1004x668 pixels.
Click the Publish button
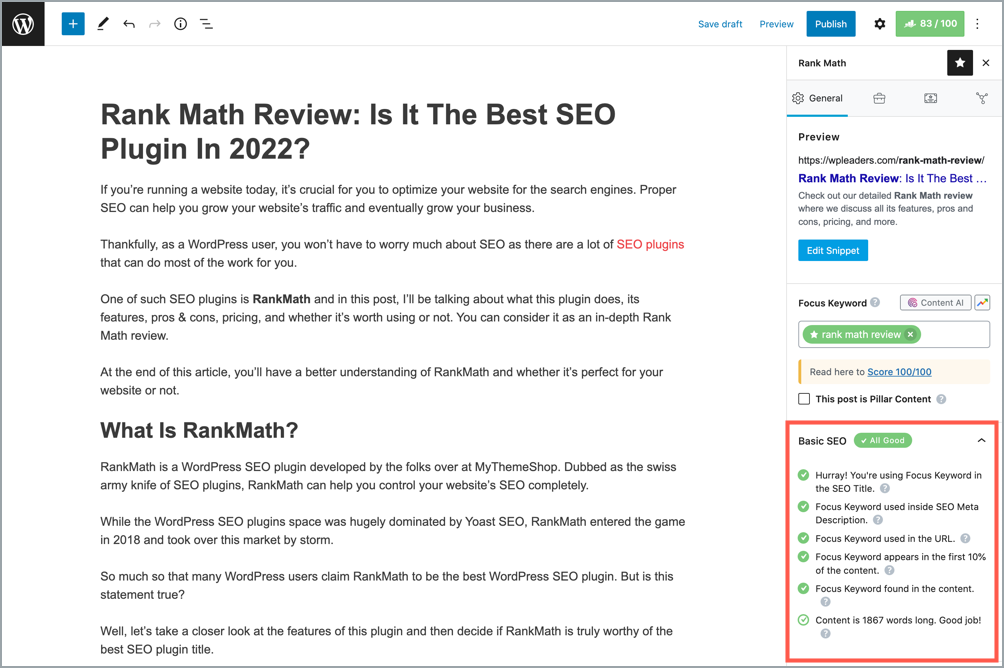830,24
